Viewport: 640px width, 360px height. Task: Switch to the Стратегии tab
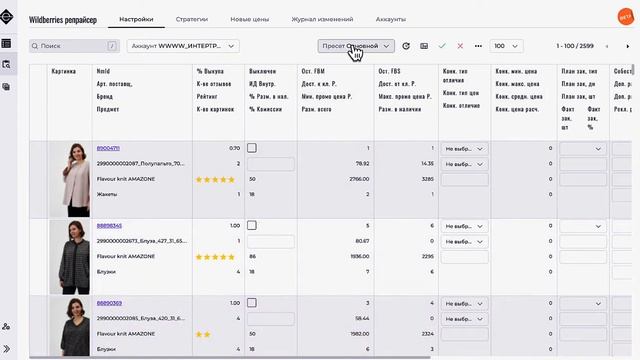pyautogui.click(x=192, y=19)
